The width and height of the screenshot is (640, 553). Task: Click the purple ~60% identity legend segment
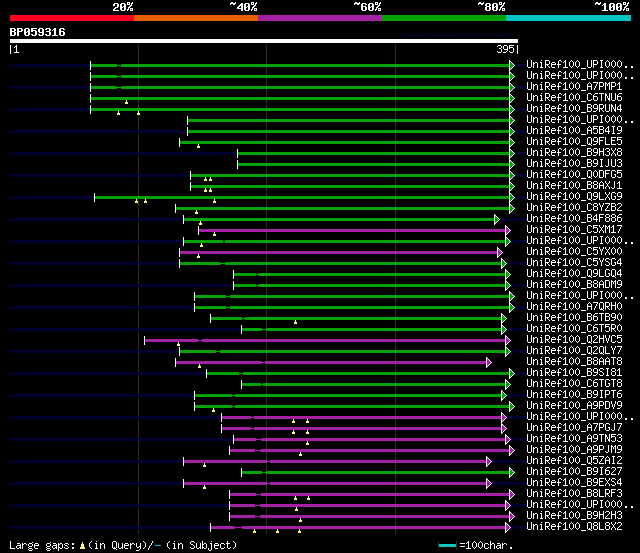(x=320, y=18)
